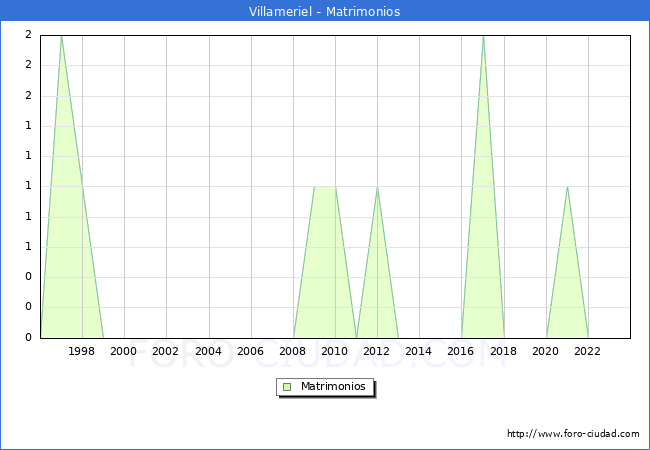Click the 1998 x-axis label

pyautogui.click(x=81, y=351)
